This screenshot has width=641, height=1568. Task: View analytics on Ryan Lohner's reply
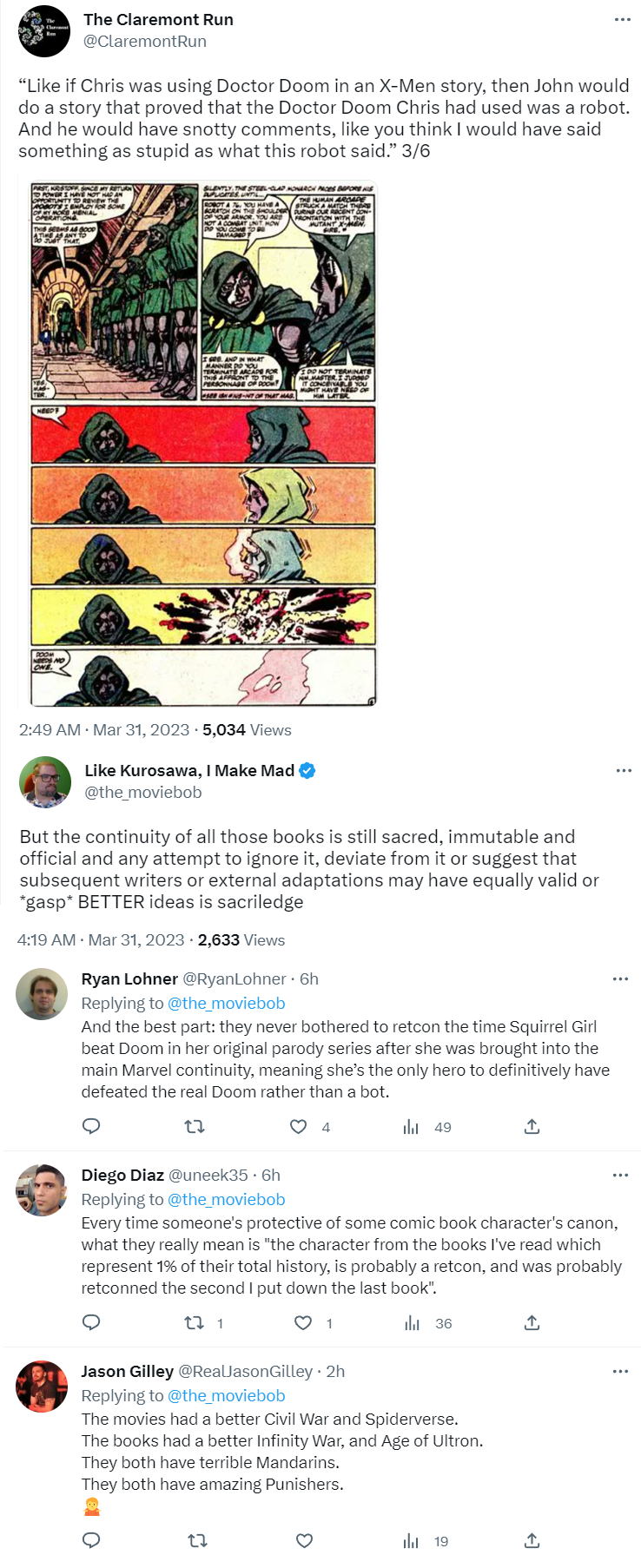pyautogui.click(x=412, y=1126)
